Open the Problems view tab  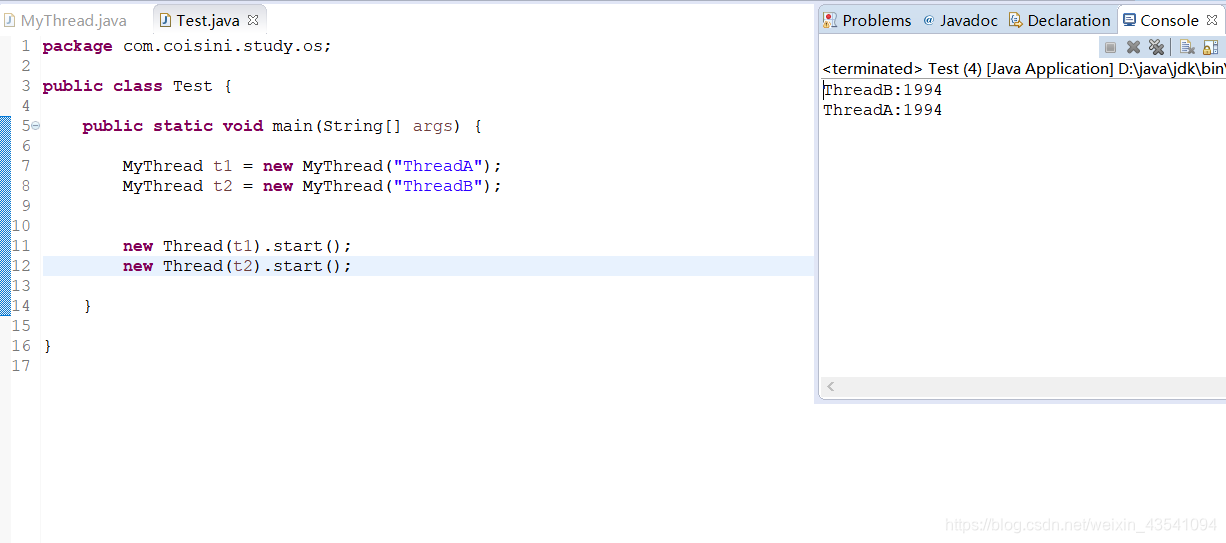coord(866,20)
